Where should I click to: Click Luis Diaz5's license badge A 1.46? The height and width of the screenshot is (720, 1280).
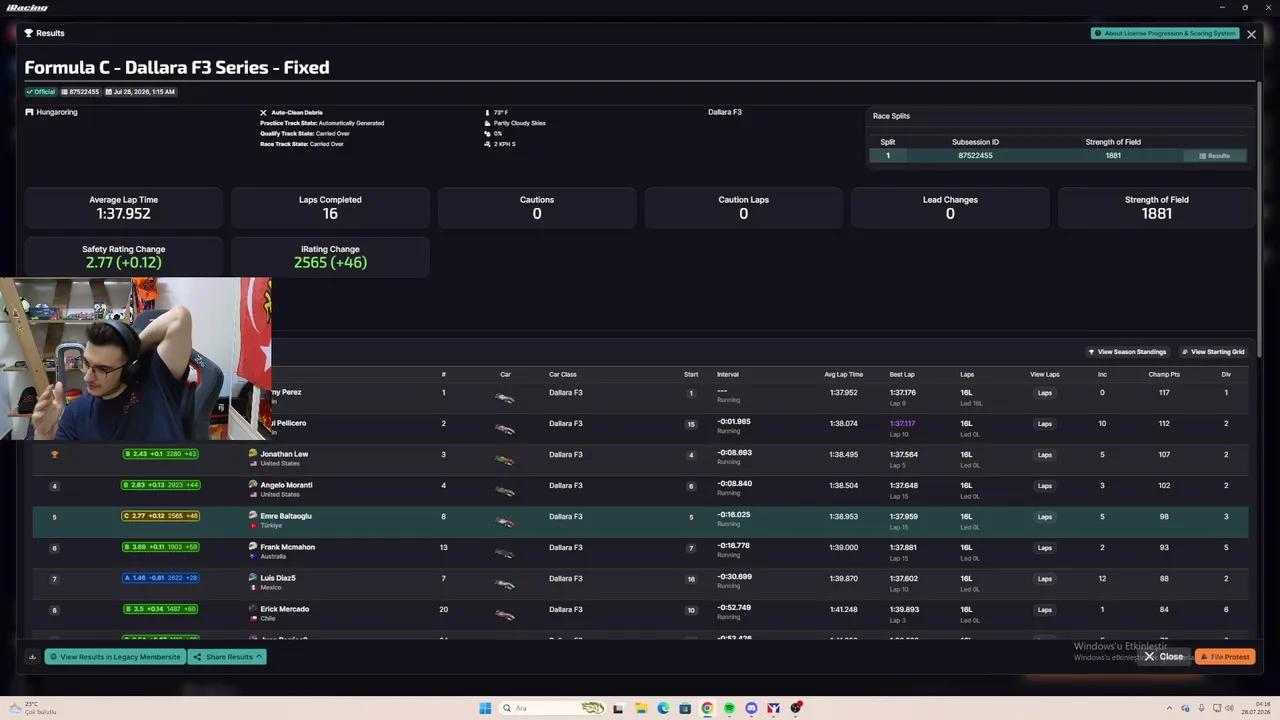[x=161, y=578]
